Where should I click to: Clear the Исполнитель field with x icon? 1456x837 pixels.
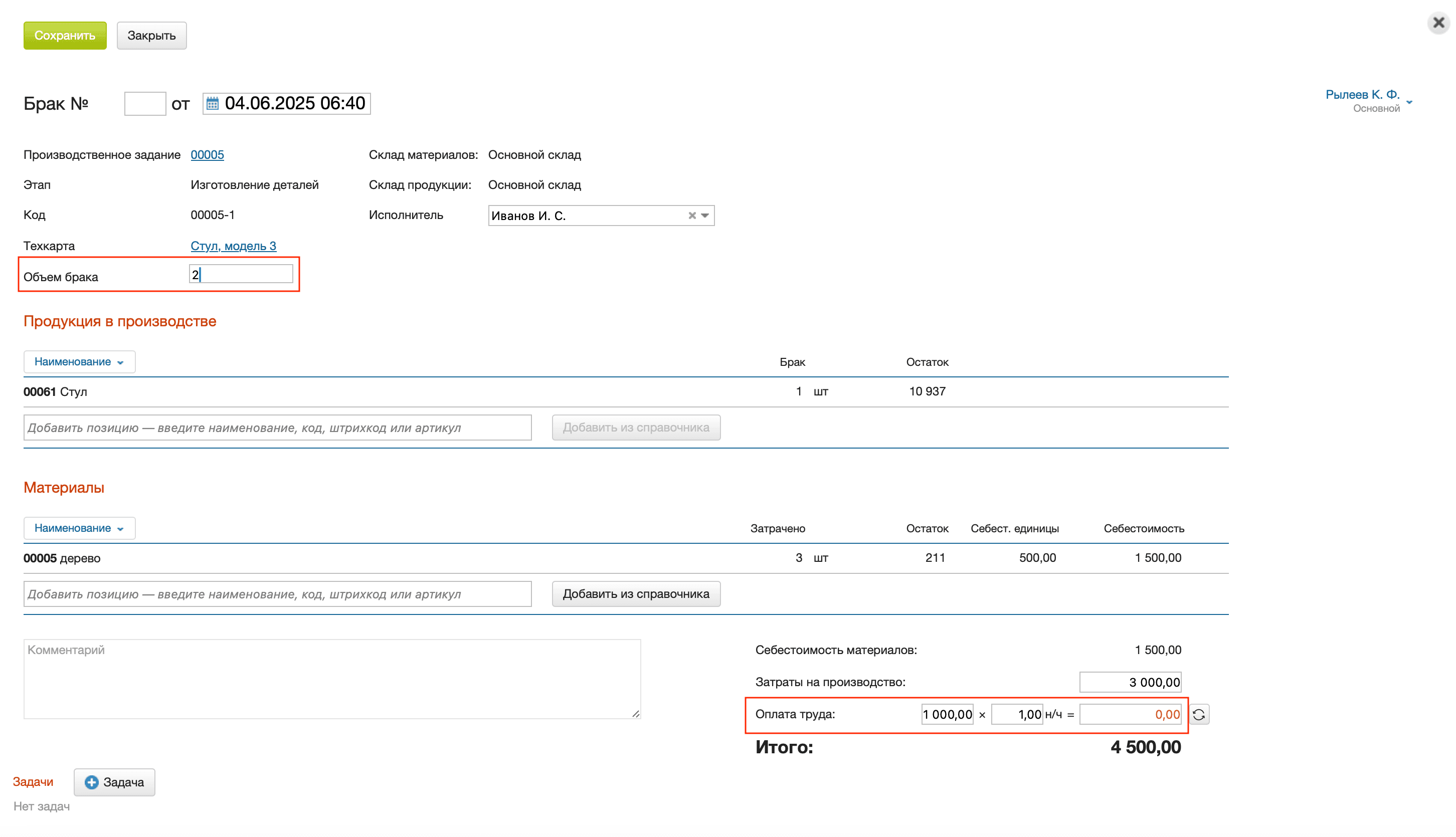point(692,216)
